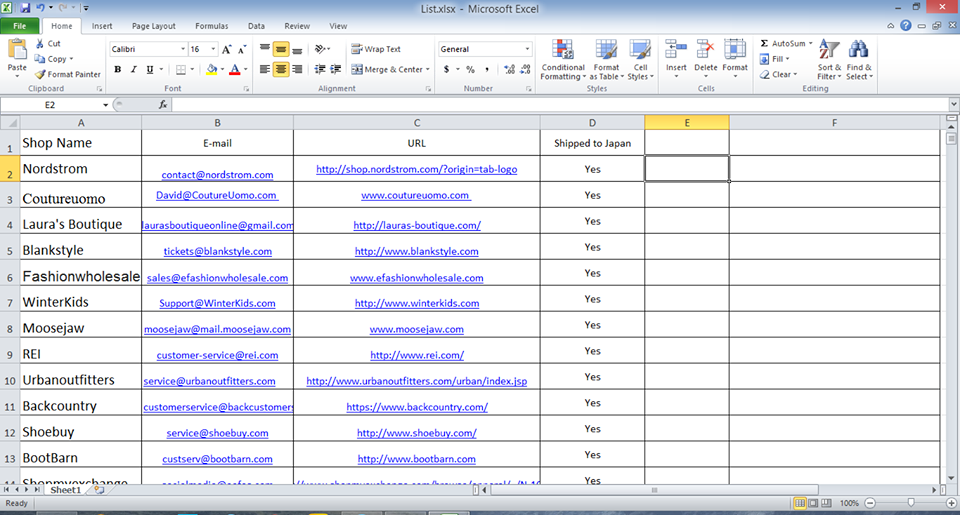Click the zoom slider handle
Screen dimensions: 960x515
coord(911,503)
